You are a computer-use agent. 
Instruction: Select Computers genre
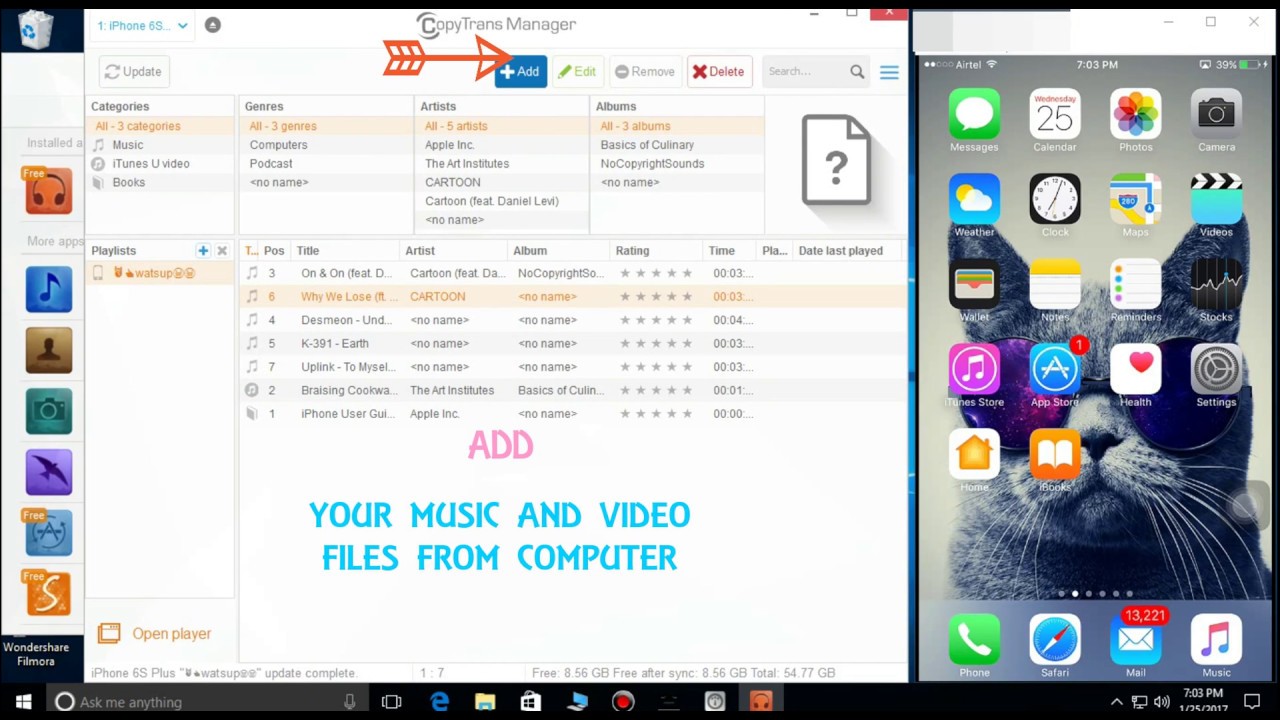tap(278, 145)
